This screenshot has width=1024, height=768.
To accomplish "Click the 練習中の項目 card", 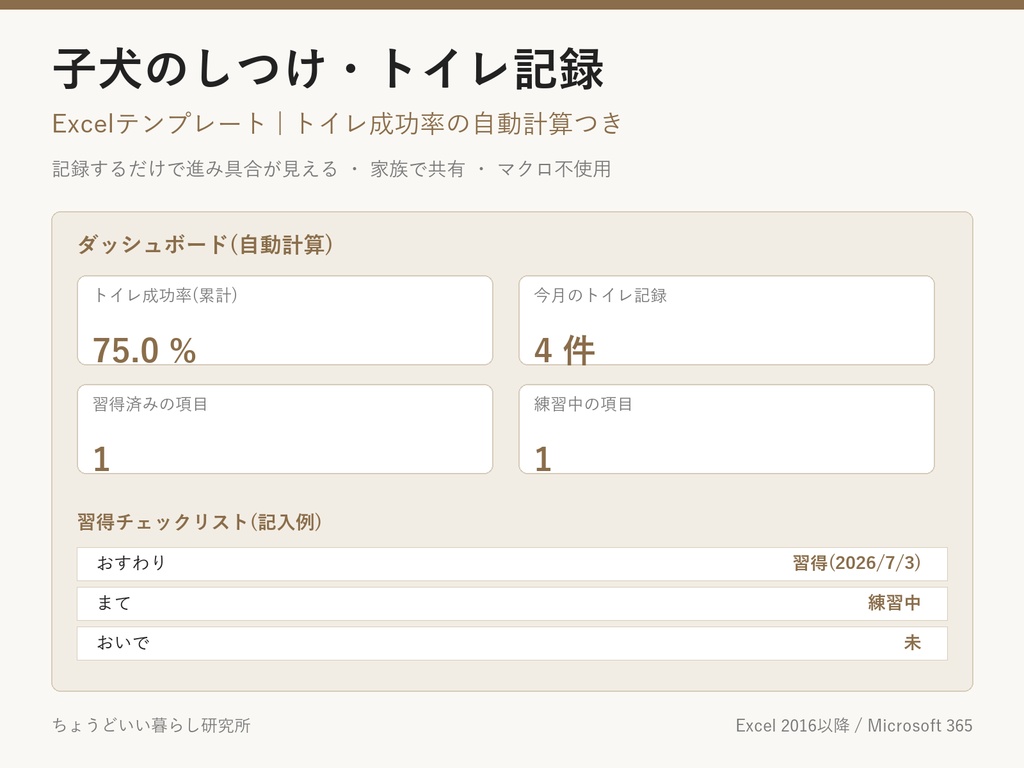I will [x=726, y=429].
